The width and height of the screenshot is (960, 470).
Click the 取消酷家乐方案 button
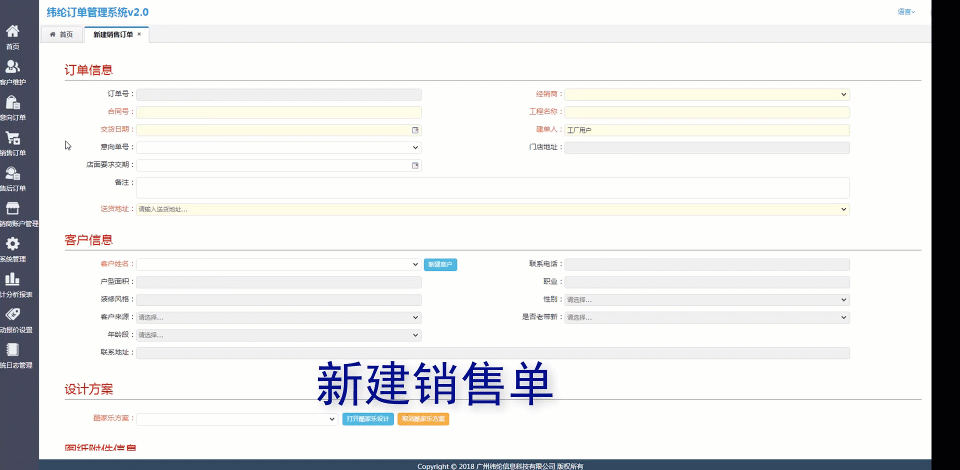423,419
